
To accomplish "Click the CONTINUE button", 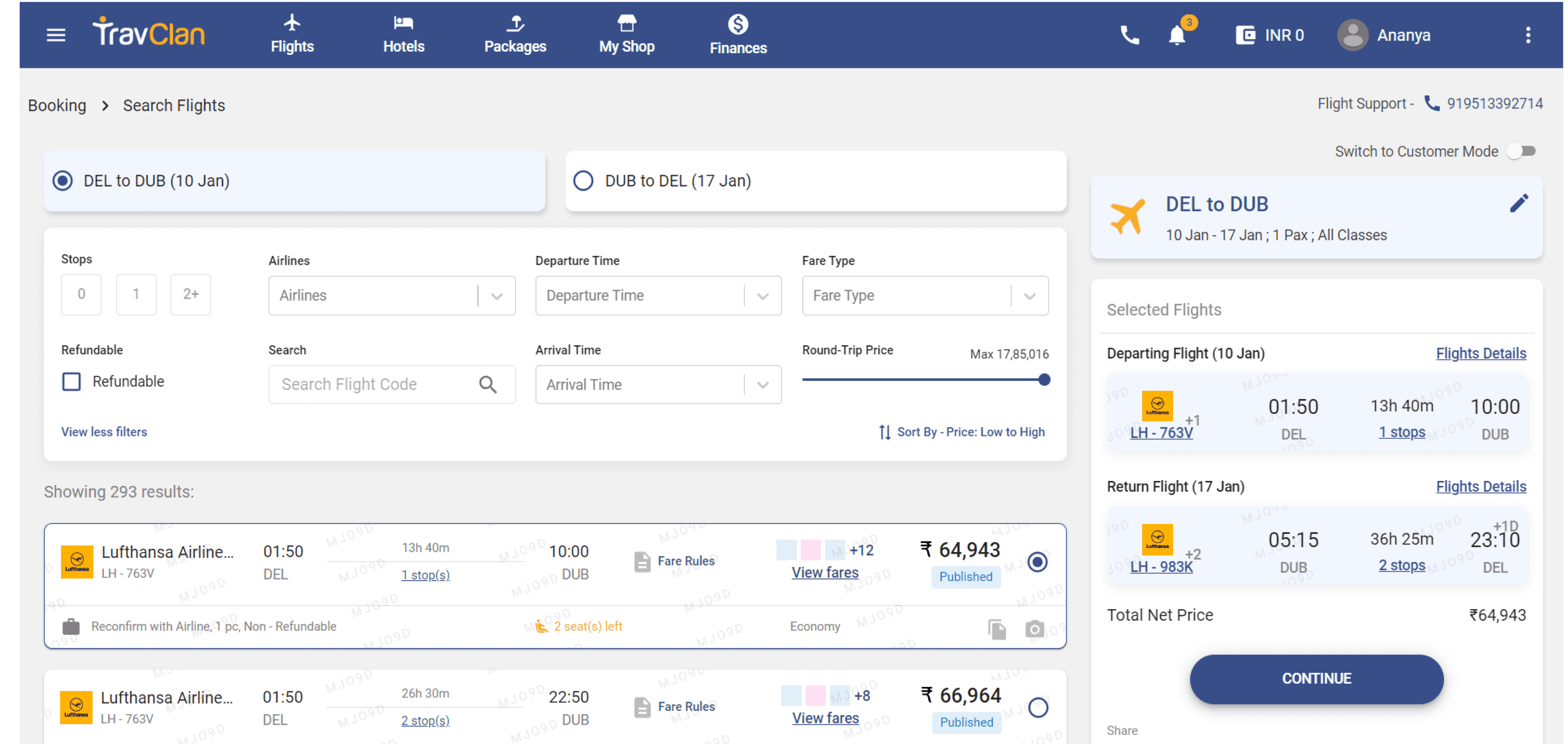I will point(1316,679).
